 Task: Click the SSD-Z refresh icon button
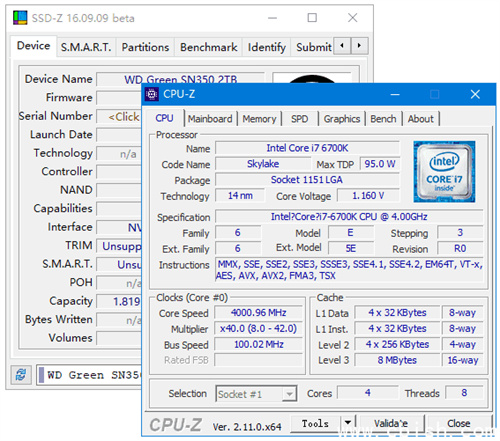tap(21, 374)
